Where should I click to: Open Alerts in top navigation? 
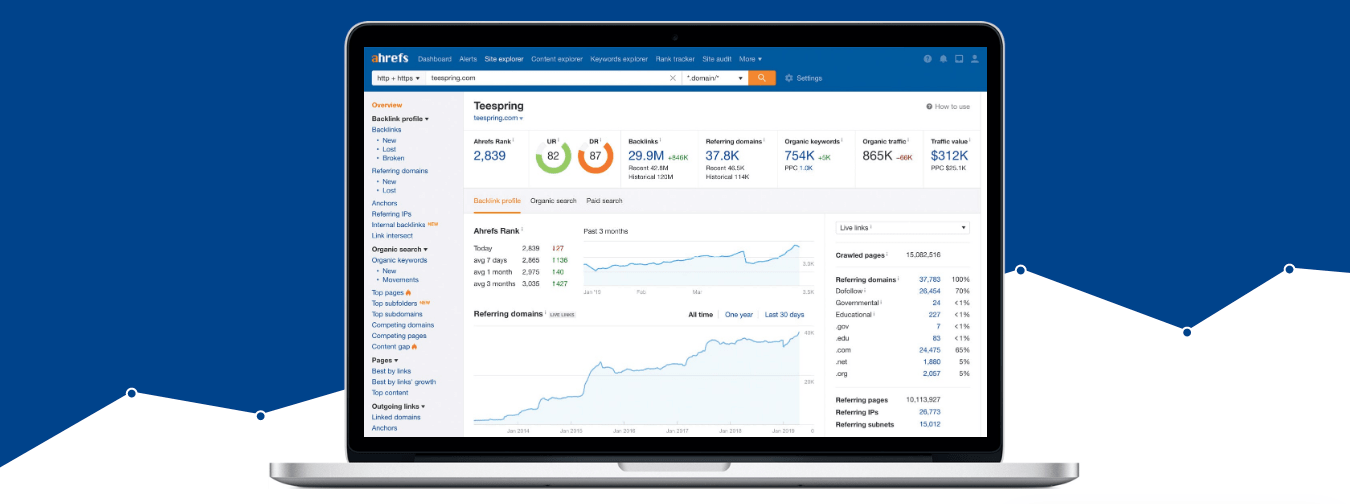(x=468, y=59)
